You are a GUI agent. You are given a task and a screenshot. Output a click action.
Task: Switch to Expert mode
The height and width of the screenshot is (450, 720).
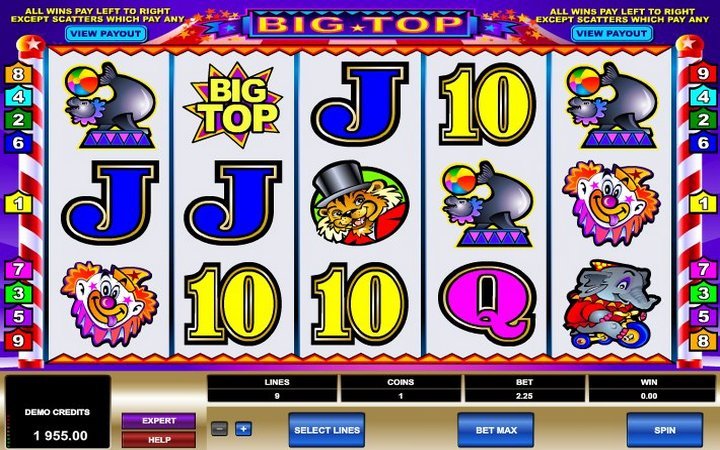coord(159,421)
